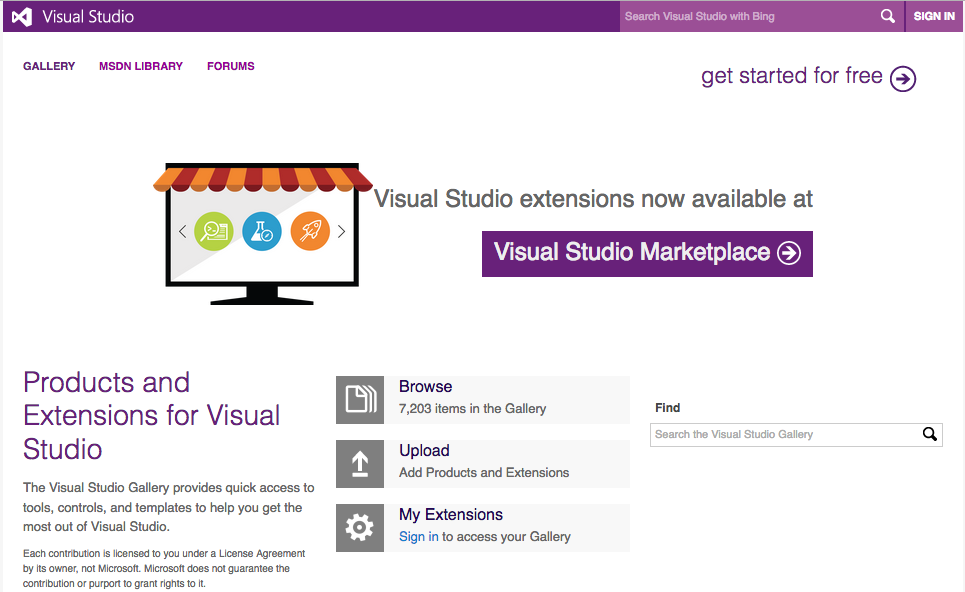Viewport: 965px width, 592px height.
Task: Open the Browse link
Action: click(x=425, y=386)
